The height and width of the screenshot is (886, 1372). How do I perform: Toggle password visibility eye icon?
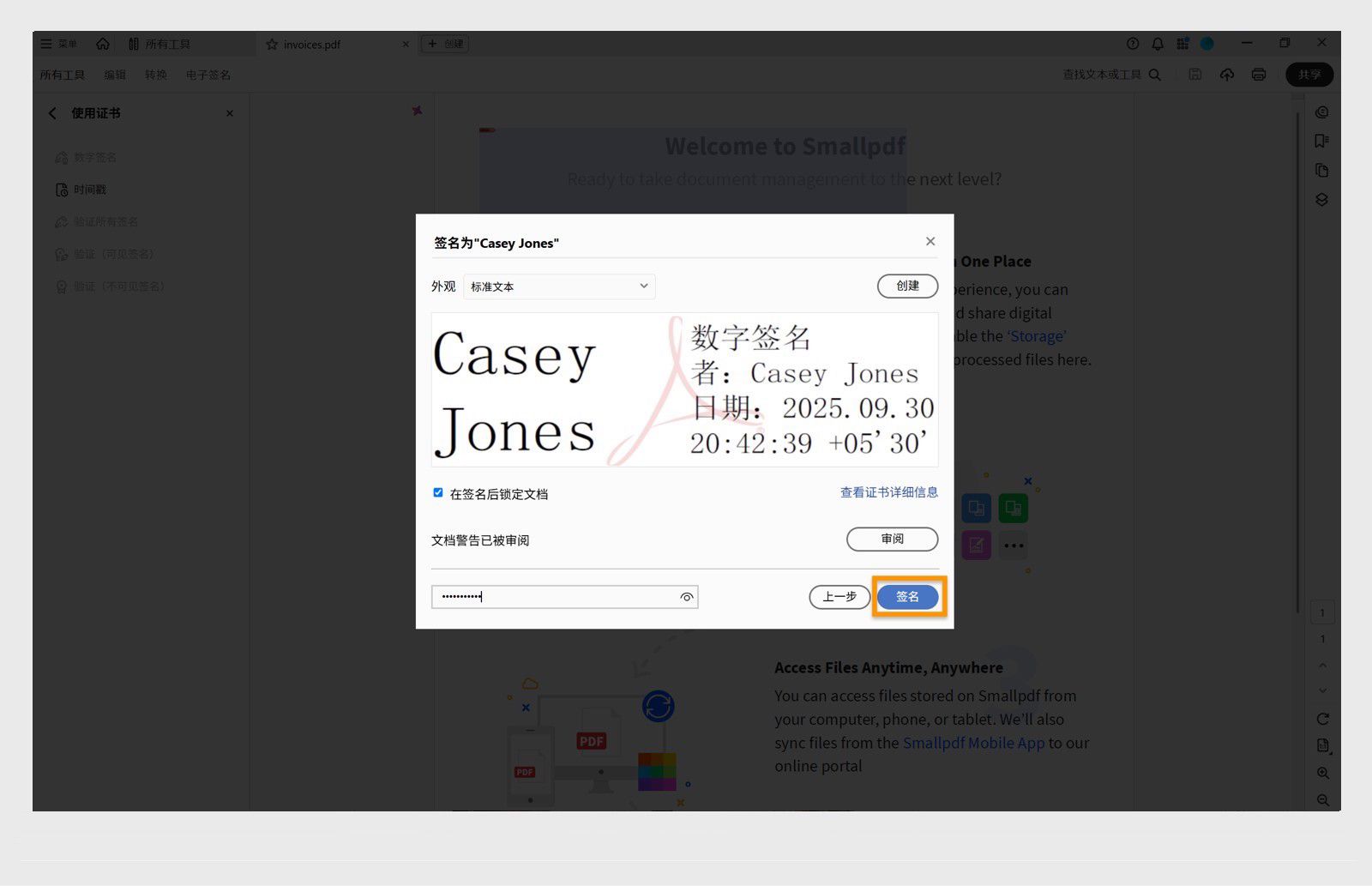pyautogui.click(x=687, y=597)
